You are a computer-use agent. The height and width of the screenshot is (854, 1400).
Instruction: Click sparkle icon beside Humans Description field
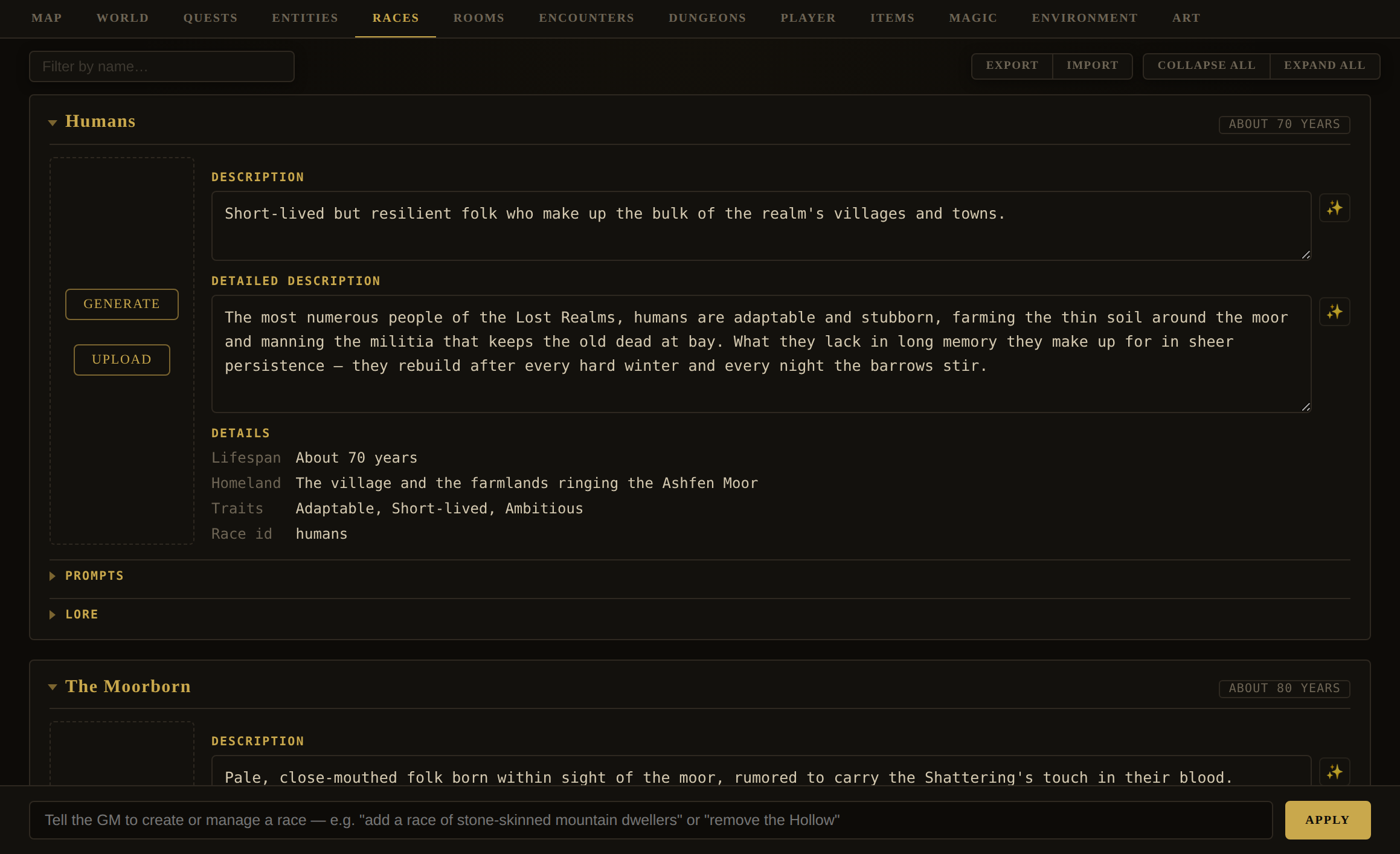pos(1334,208)
